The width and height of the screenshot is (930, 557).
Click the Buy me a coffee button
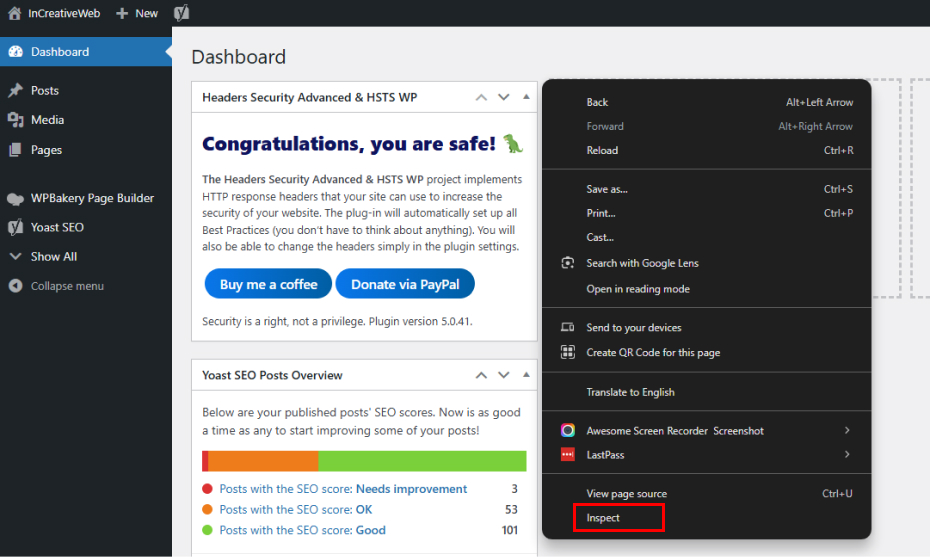coord(268,284)
